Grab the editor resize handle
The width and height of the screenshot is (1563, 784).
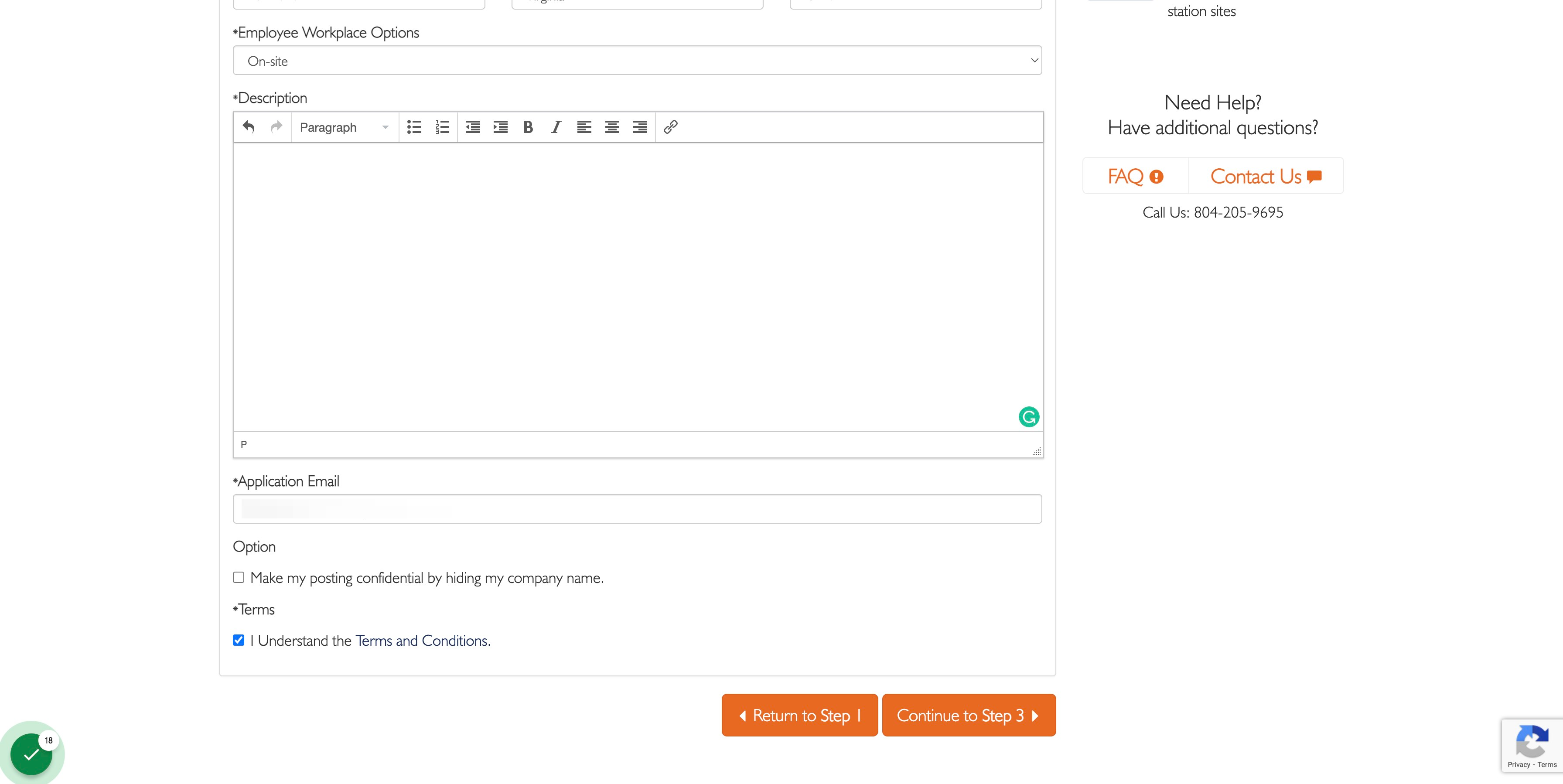pyautogui.click(x=1036, y=451)
